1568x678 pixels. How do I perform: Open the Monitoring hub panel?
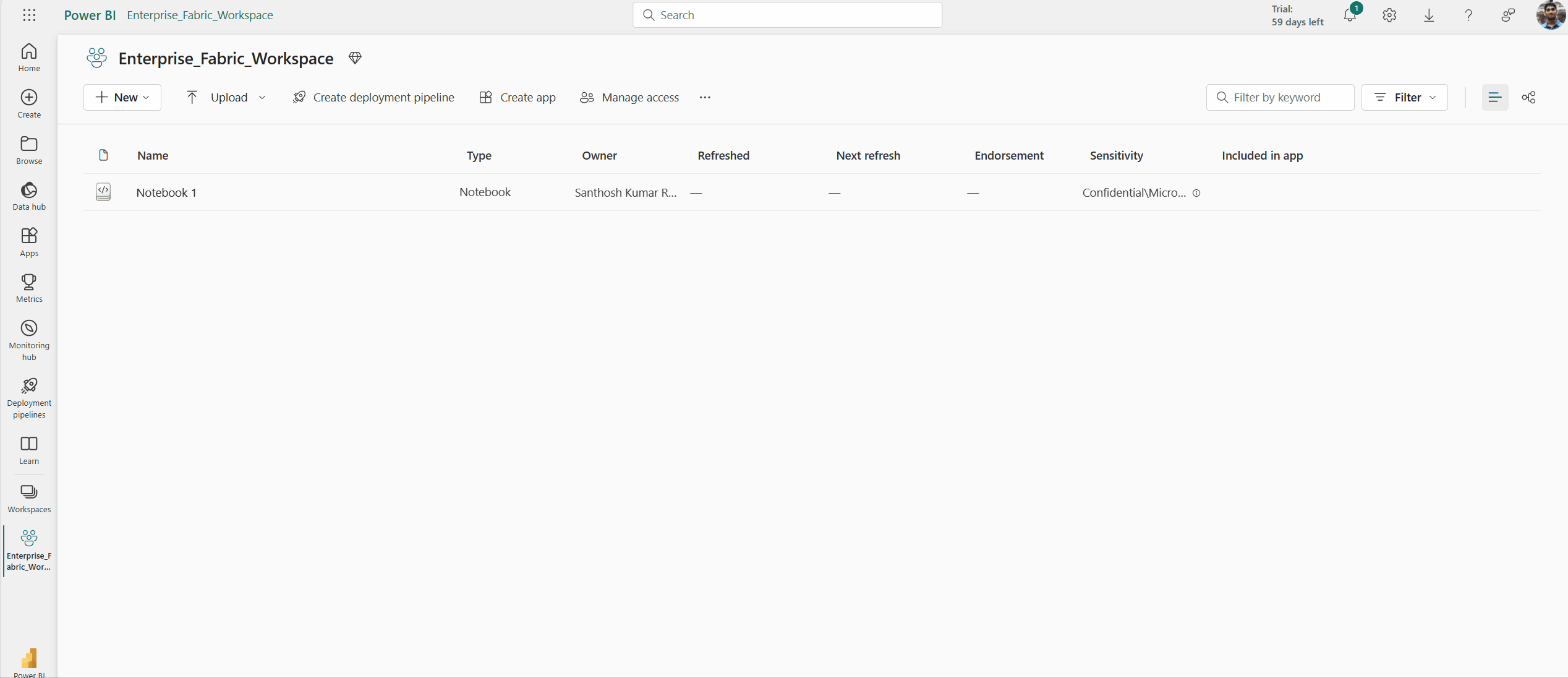28,340
